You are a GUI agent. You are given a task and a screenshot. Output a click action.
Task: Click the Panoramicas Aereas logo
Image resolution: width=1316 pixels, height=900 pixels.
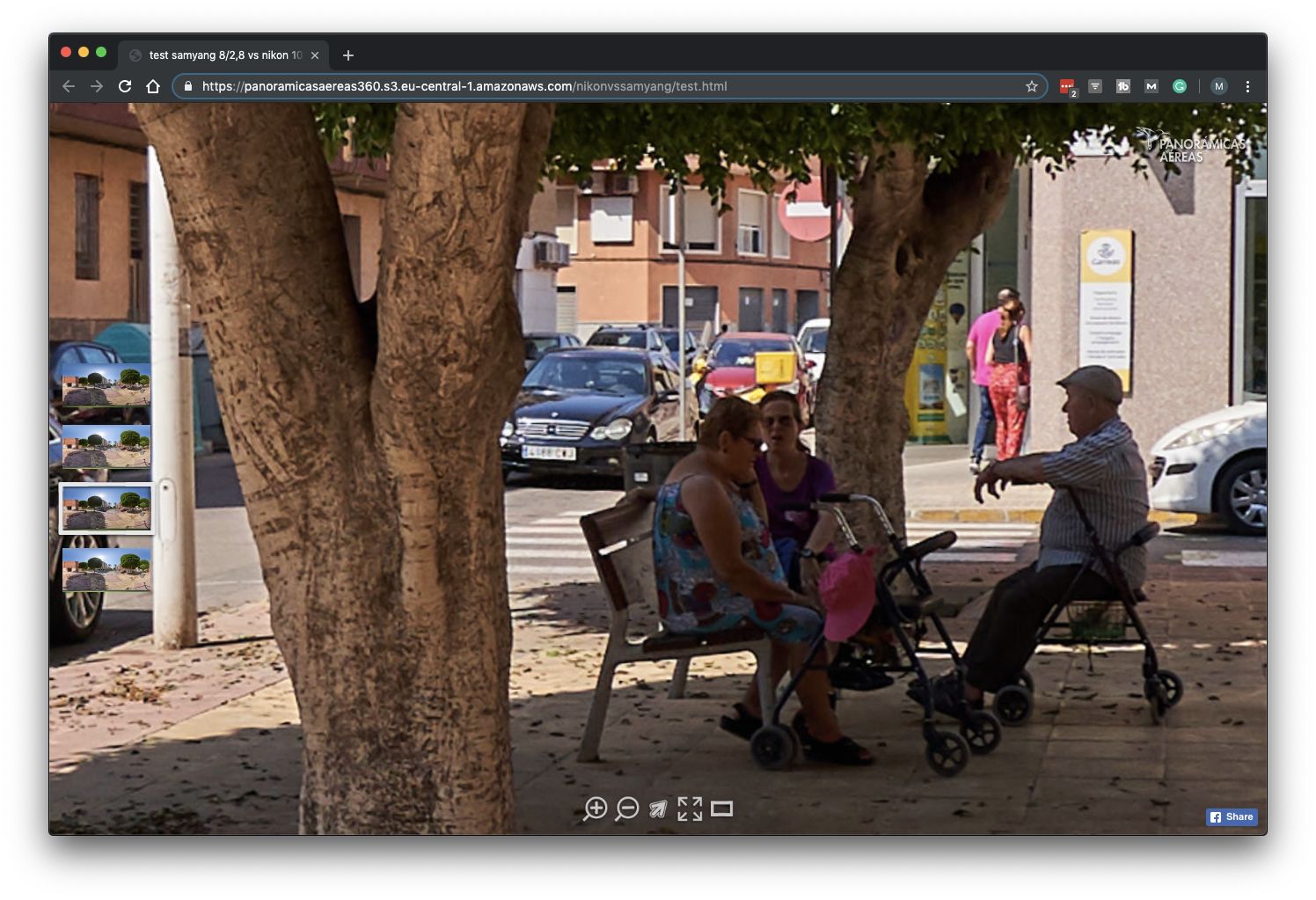point(1191,145)
